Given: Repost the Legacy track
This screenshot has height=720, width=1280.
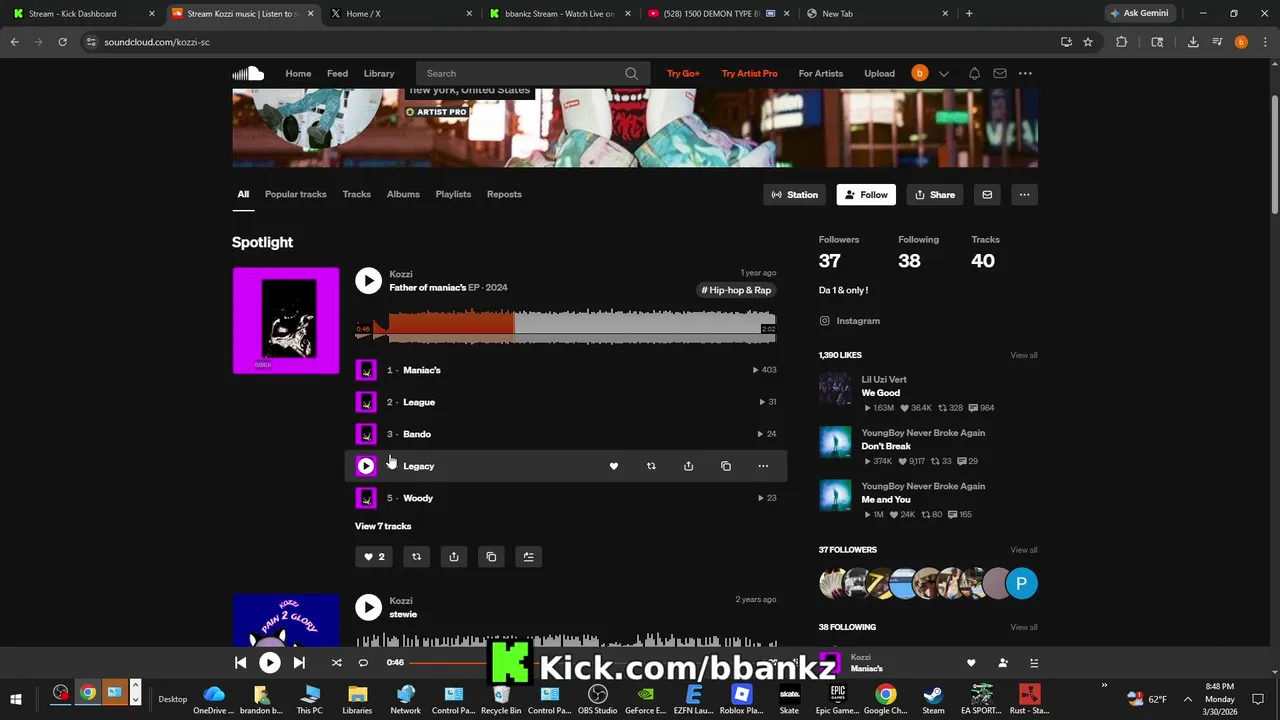Looking at the screenshot, I should tap(651, 466).
